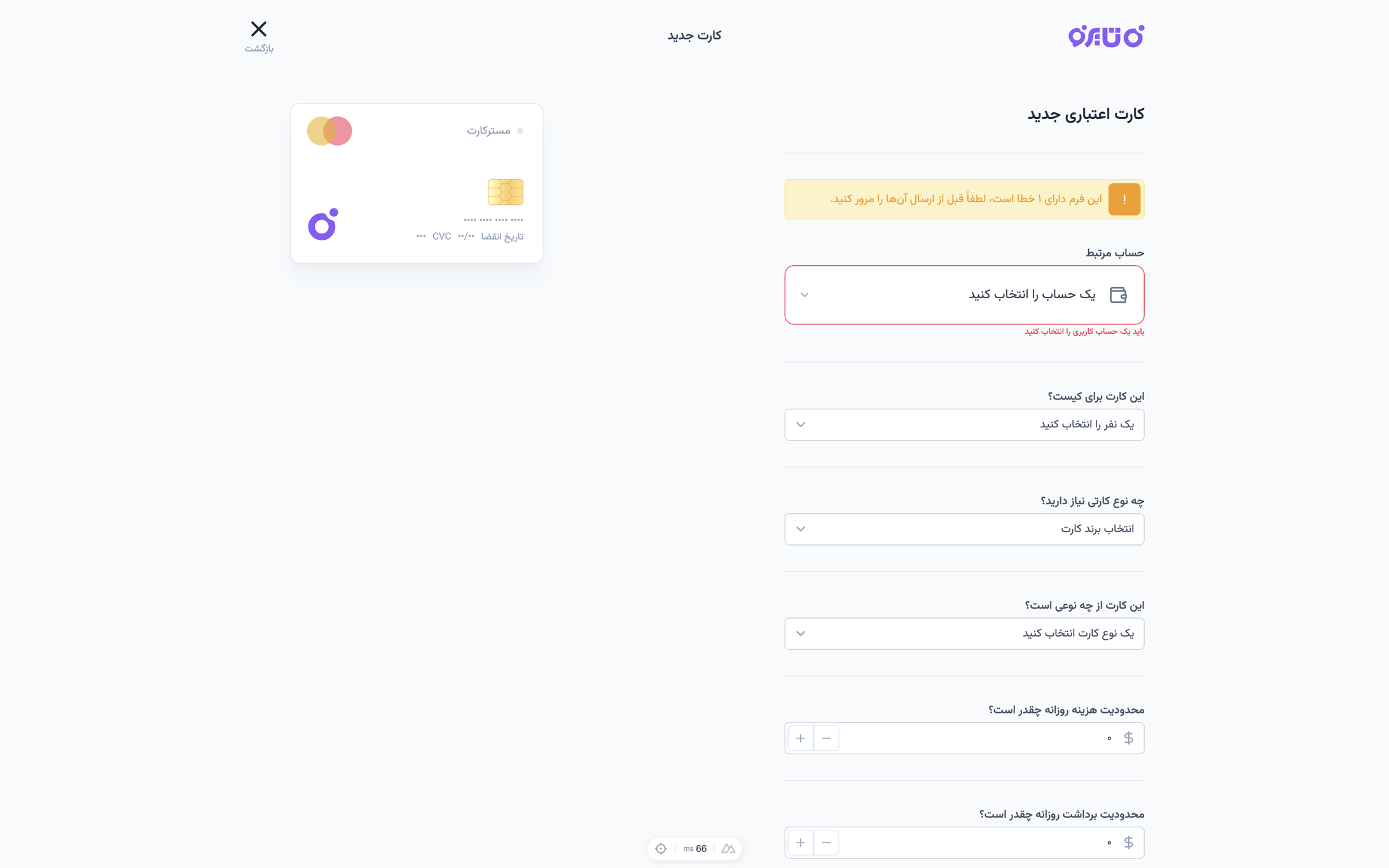This screenshot has width=1389, height=868.
Task: Open the انتخاب برند کارت brand dropdown
Action: [x=964, y=529]
